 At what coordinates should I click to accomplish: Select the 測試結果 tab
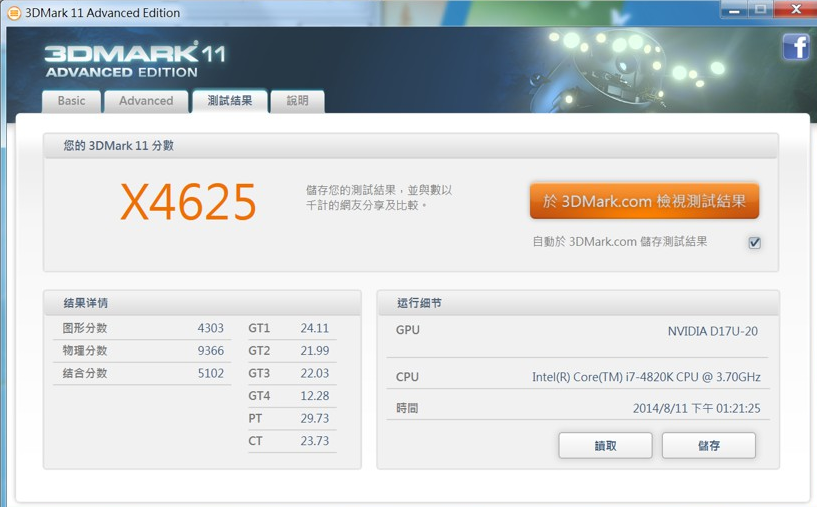(230, 101)
